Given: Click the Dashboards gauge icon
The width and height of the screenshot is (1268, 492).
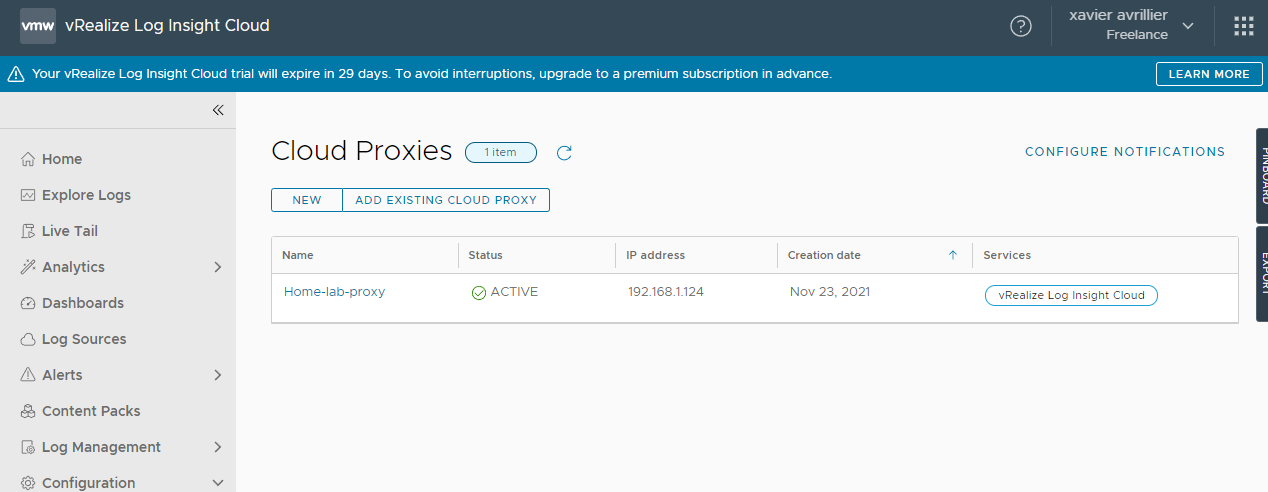Looking at the screenshot, I should [28, 303].
